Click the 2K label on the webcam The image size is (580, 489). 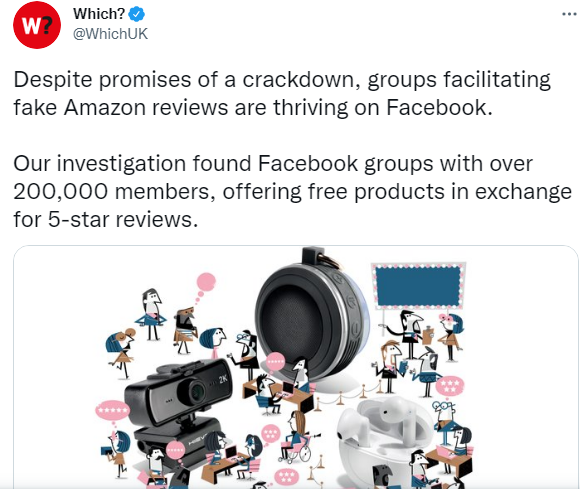pyautogui.click(x=223, y=379)
